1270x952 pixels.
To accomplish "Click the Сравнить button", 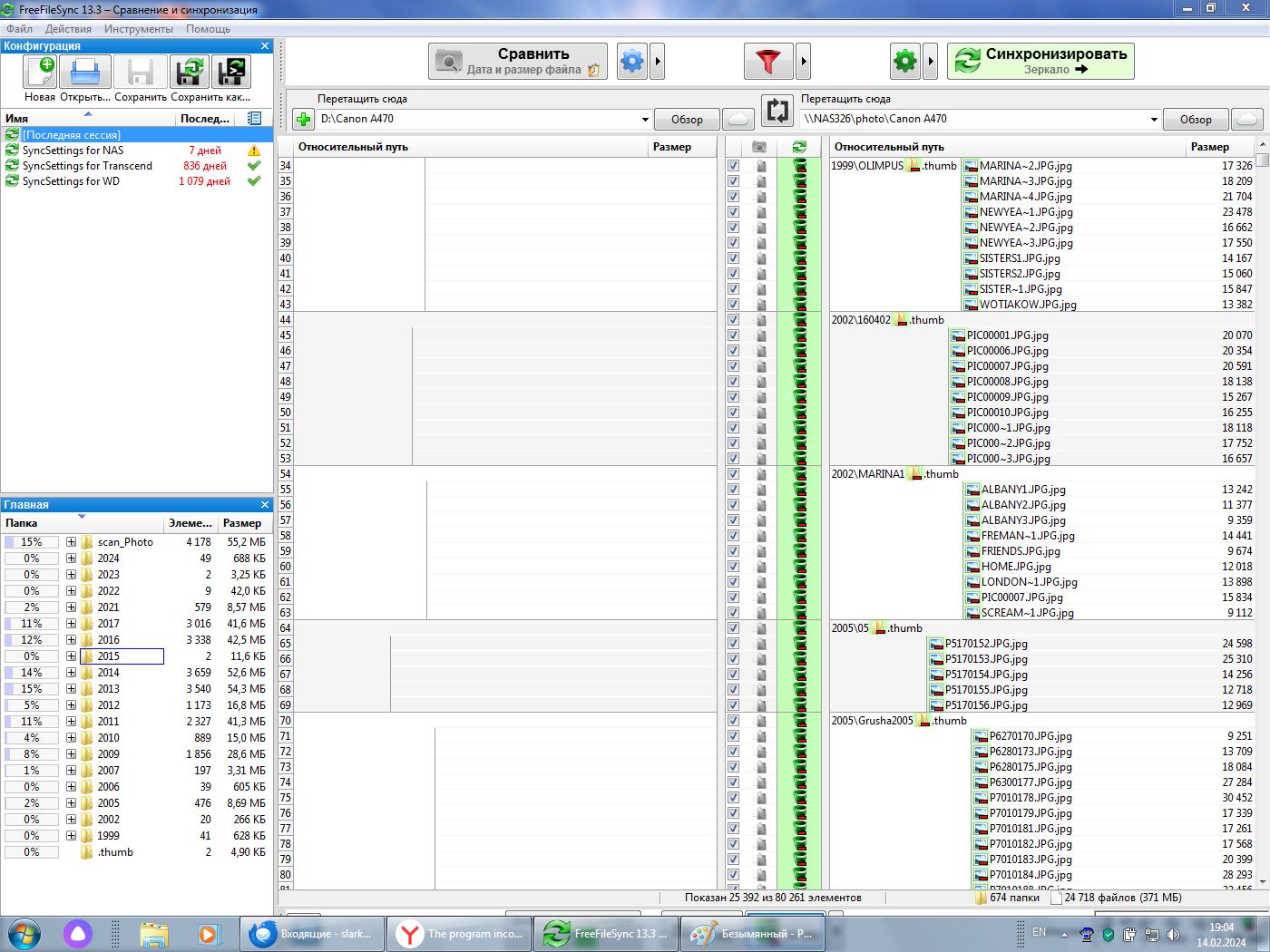I will [518, 62].
